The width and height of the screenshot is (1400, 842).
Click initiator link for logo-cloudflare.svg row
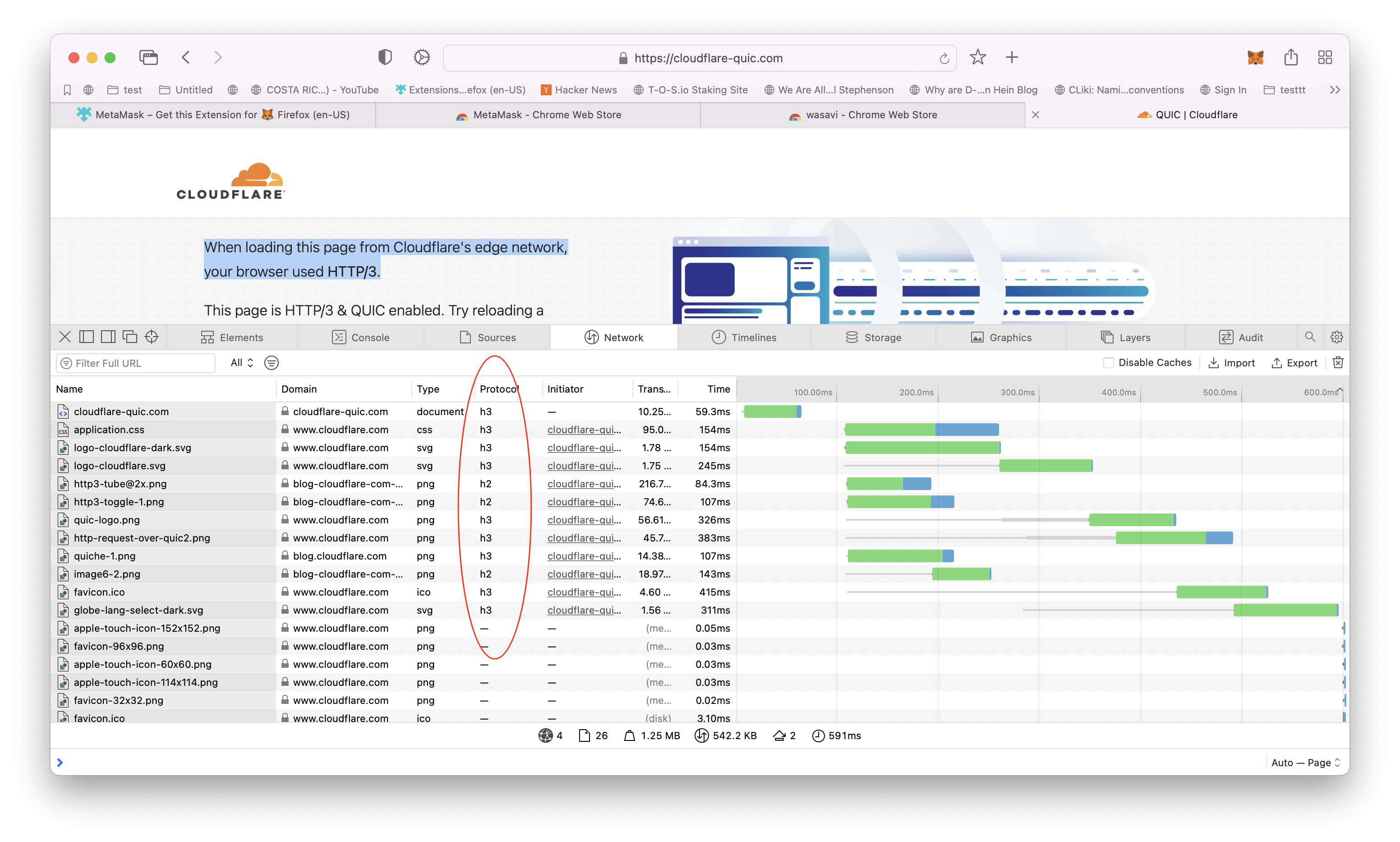584,466
